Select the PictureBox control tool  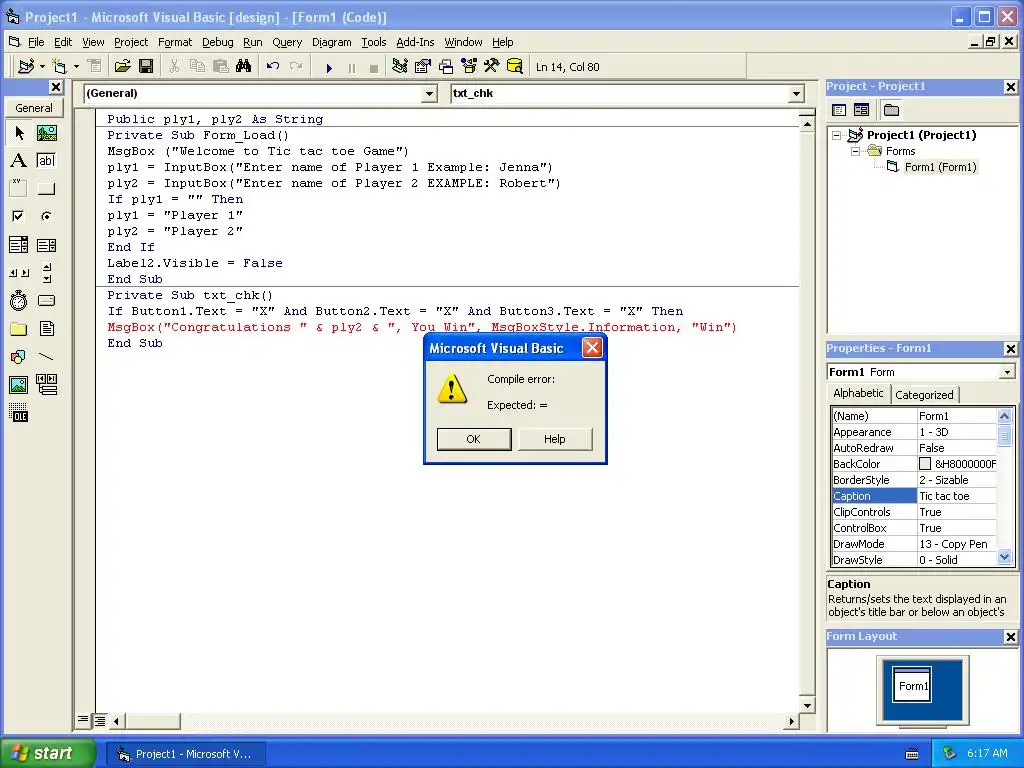coord(46,133)
